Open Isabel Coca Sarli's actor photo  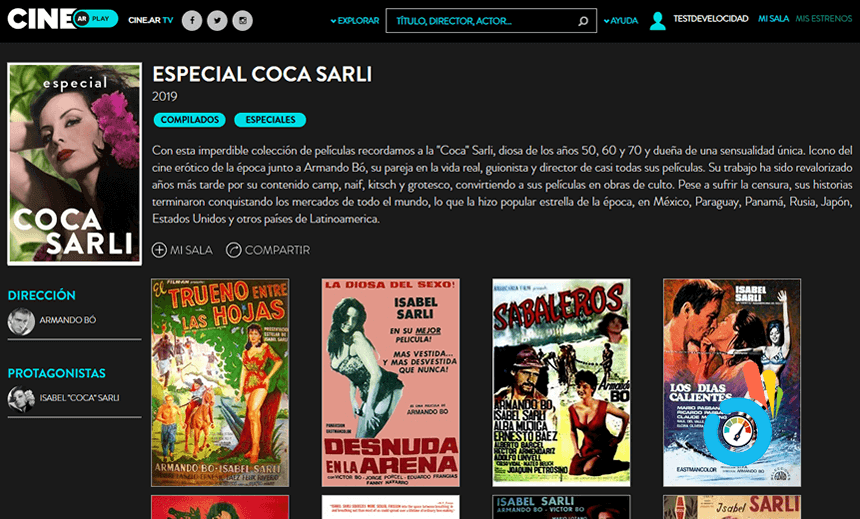coord(21,399)
